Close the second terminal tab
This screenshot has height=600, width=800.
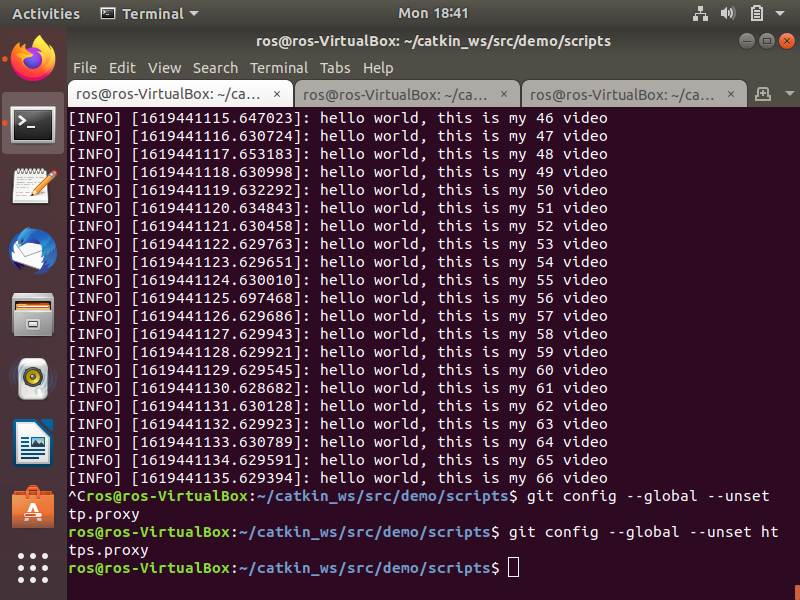coord(504,94)
